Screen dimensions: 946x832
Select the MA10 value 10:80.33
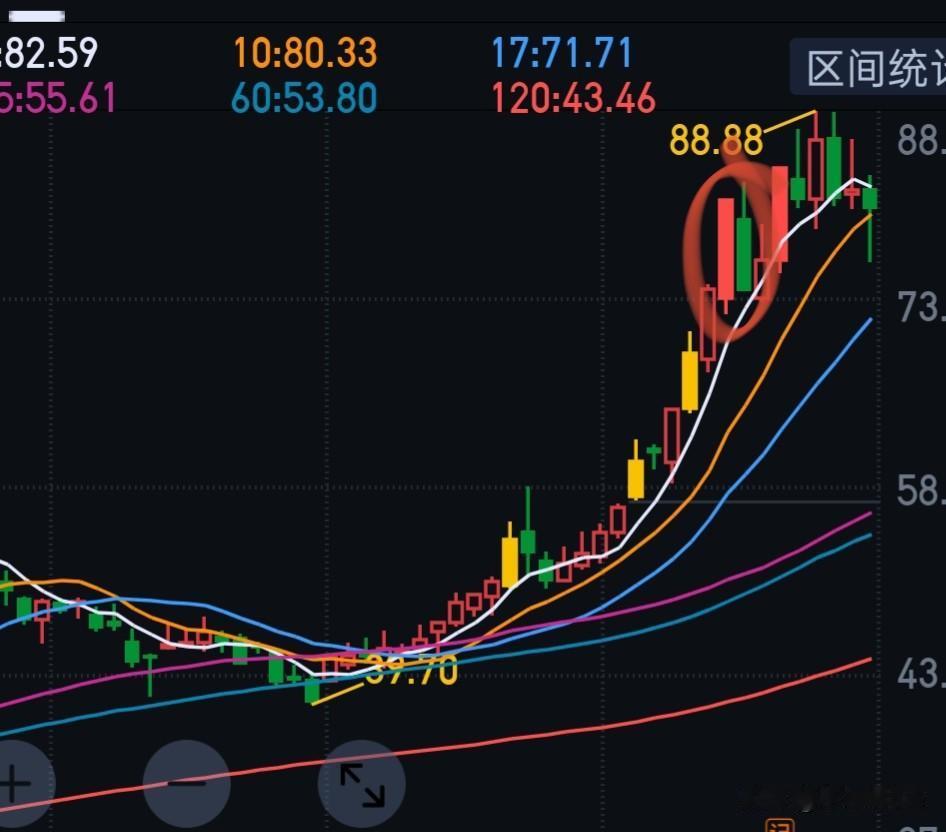pos(305,52)
